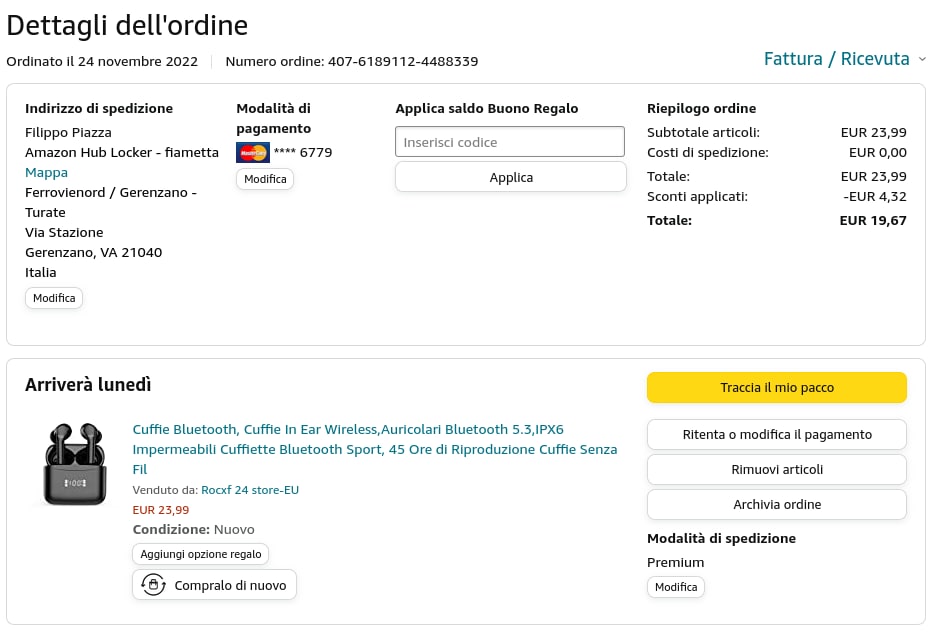
Task: Click the gift card code input field
Action: [510, 142]
